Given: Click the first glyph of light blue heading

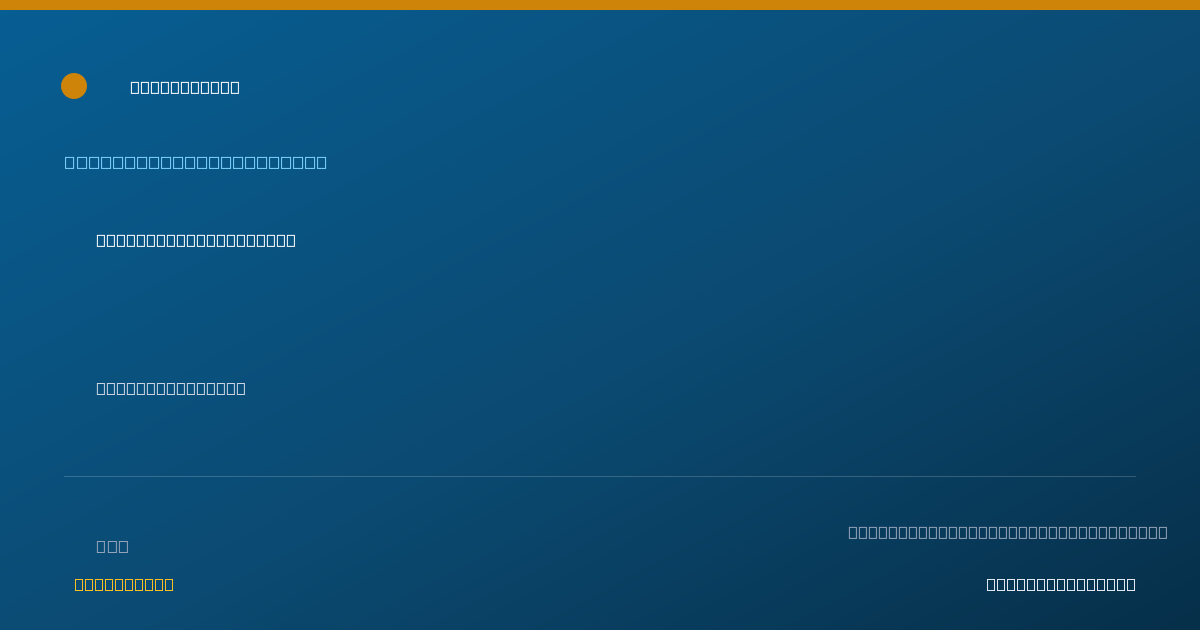Looking at the screenshot, I should [x=70, y=162].
